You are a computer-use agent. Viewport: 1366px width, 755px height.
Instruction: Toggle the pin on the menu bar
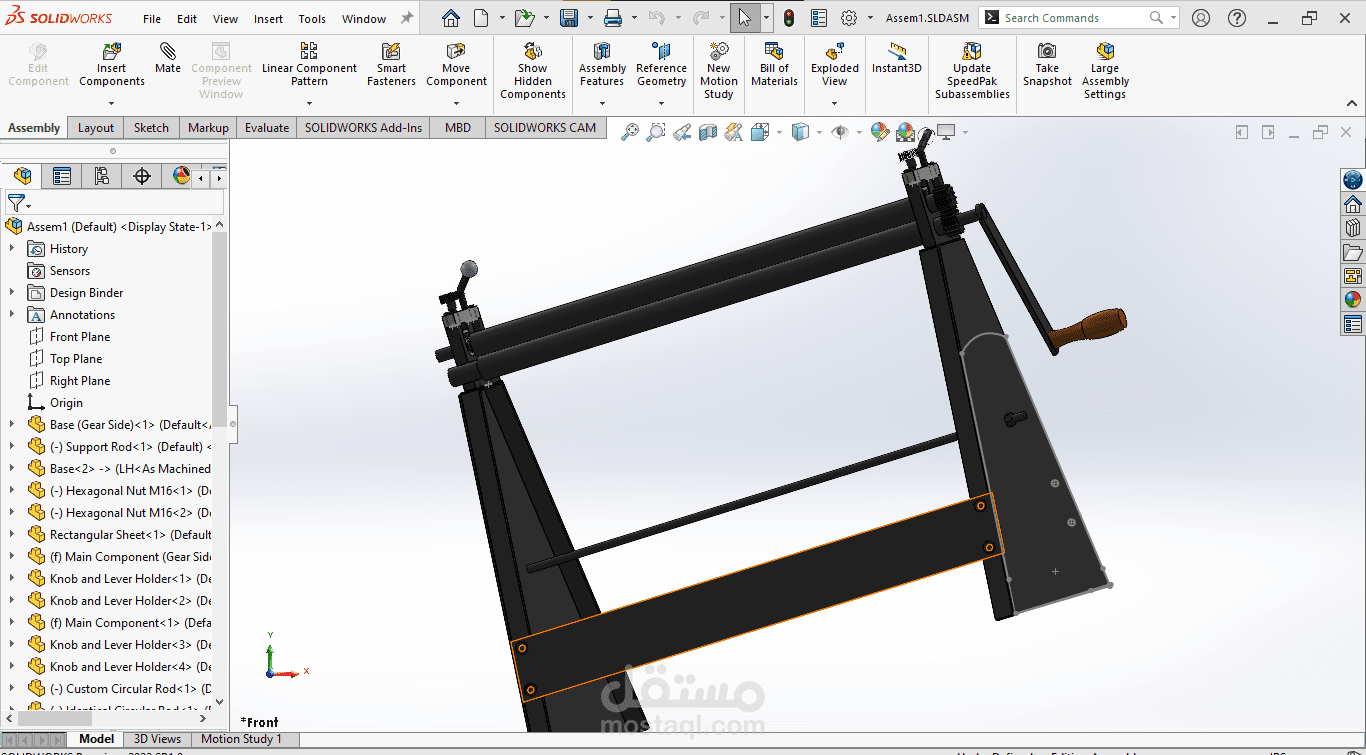click(406, 18)
